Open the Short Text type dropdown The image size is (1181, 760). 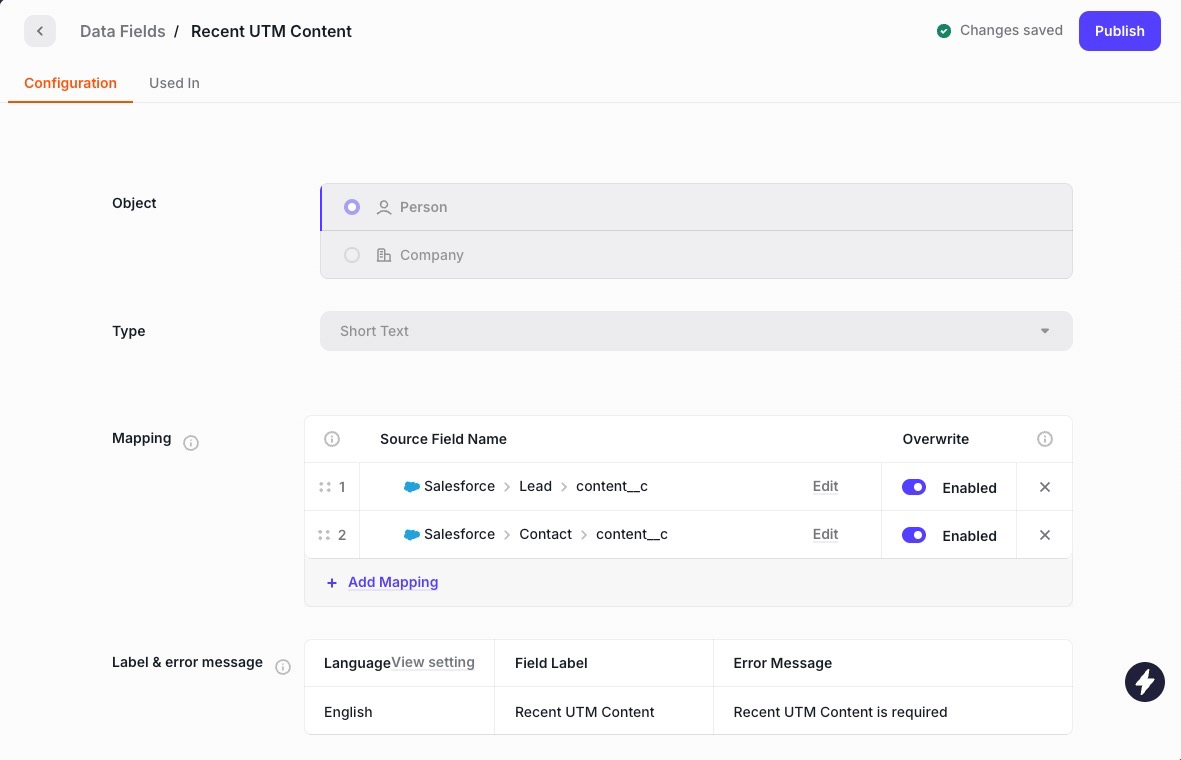[x=696, y=331]
